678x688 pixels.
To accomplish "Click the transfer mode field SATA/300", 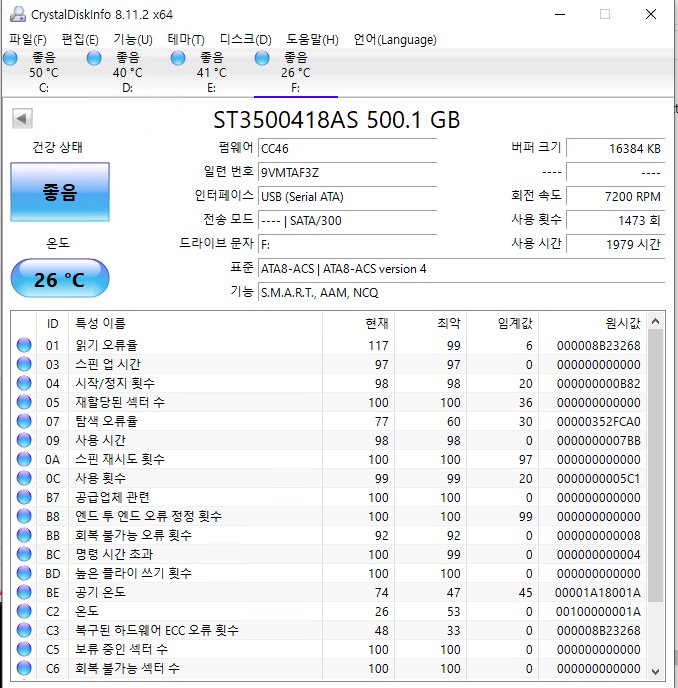I will pyautogui.click(x=348, y=220).
